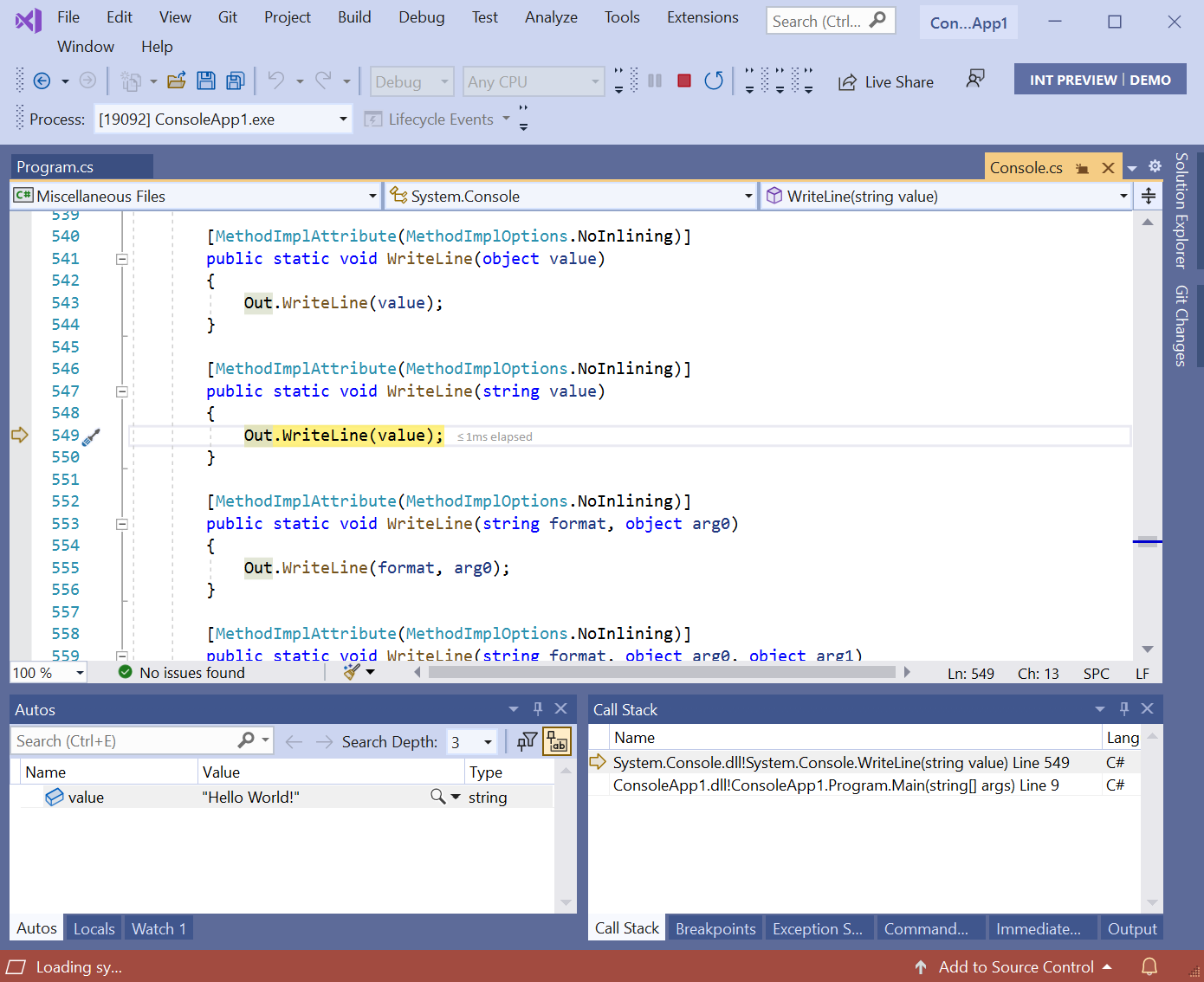Click the horizontal scrollbar thumb in editor
Image resolution: width=1204 pixels, height=982 pixels.
coord(662,672)
